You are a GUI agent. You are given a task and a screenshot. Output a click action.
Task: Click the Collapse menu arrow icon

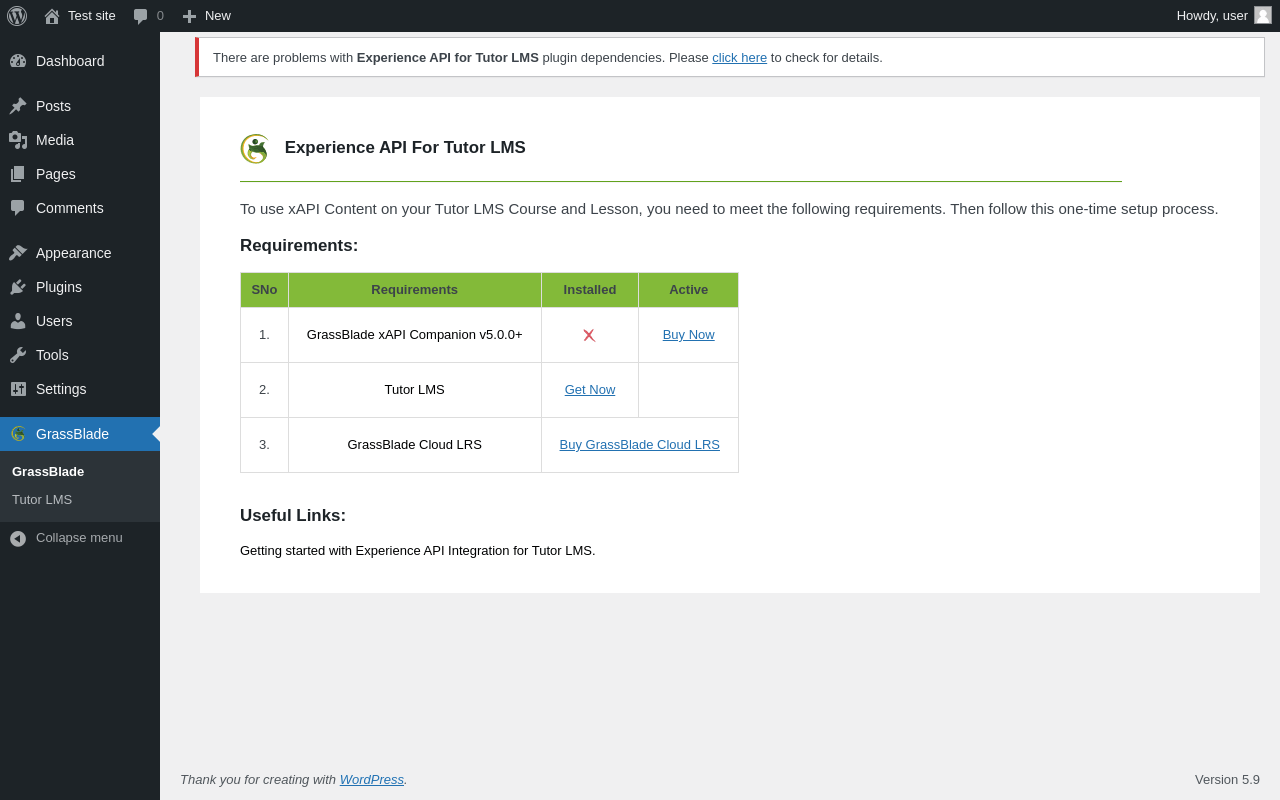[18, 538]
